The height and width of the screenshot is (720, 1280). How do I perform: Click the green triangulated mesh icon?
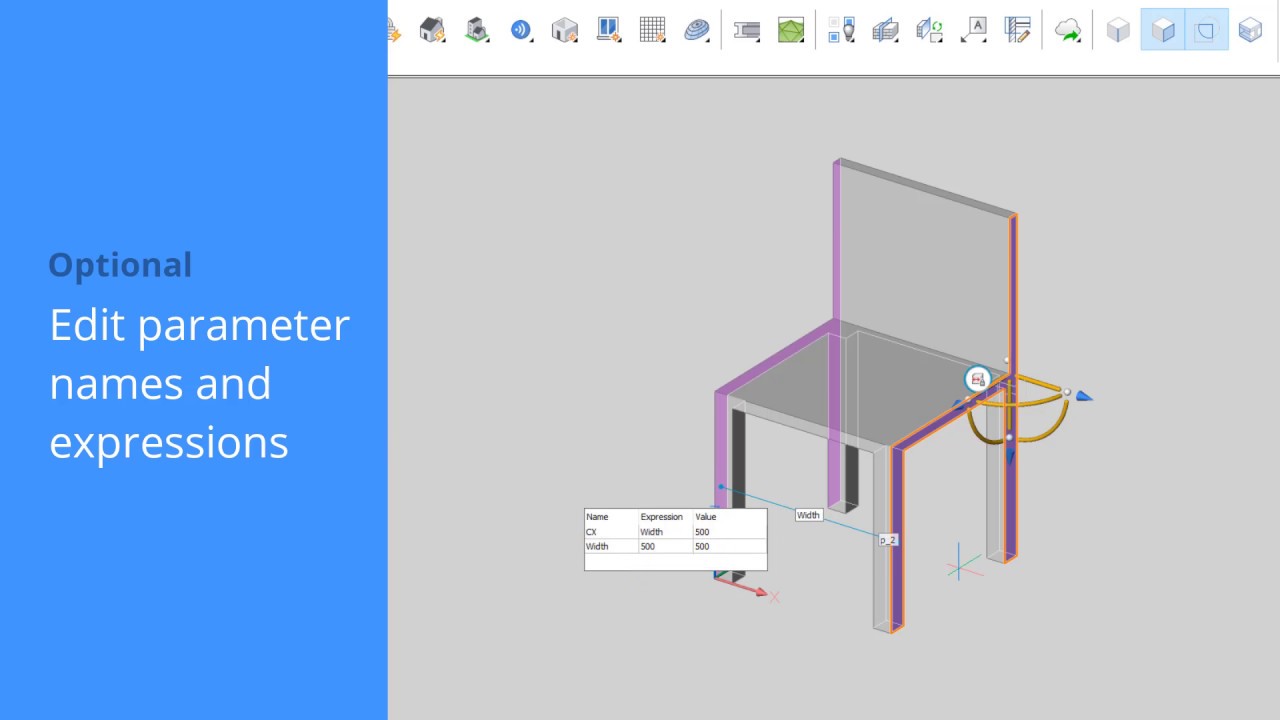tap(791, 30)
